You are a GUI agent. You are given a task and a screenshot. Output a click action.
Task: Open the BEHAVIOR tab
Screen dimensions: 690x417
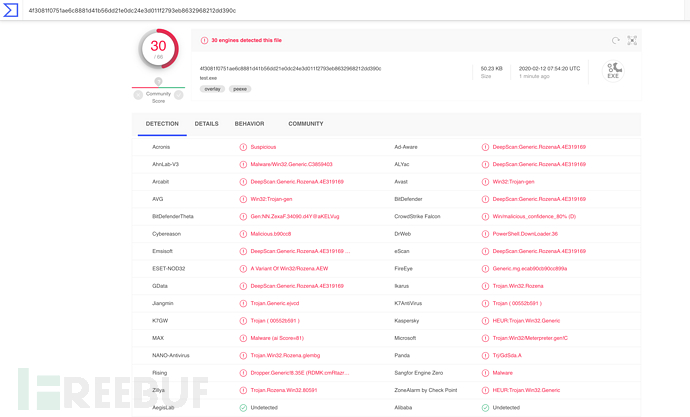point(250,124)
